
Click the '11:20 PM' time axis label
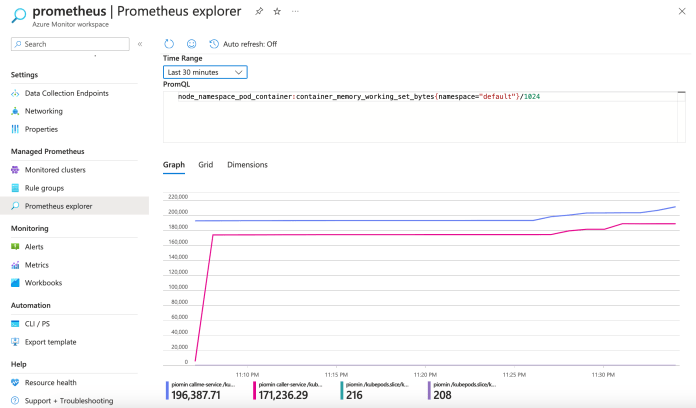[x=425, y=375]
